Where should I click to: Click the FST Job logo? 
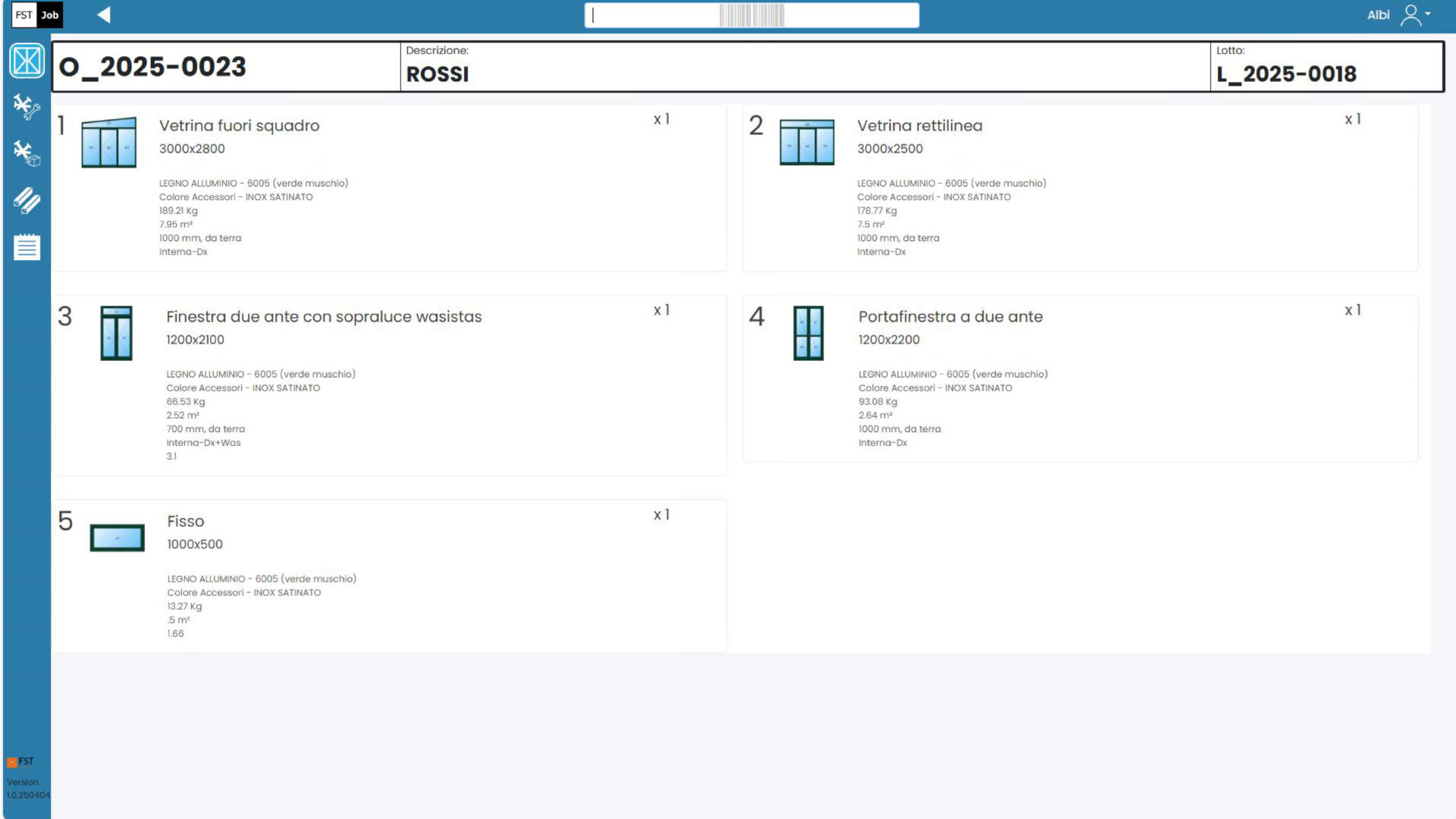pyautogui.click(x=37, y=15)
